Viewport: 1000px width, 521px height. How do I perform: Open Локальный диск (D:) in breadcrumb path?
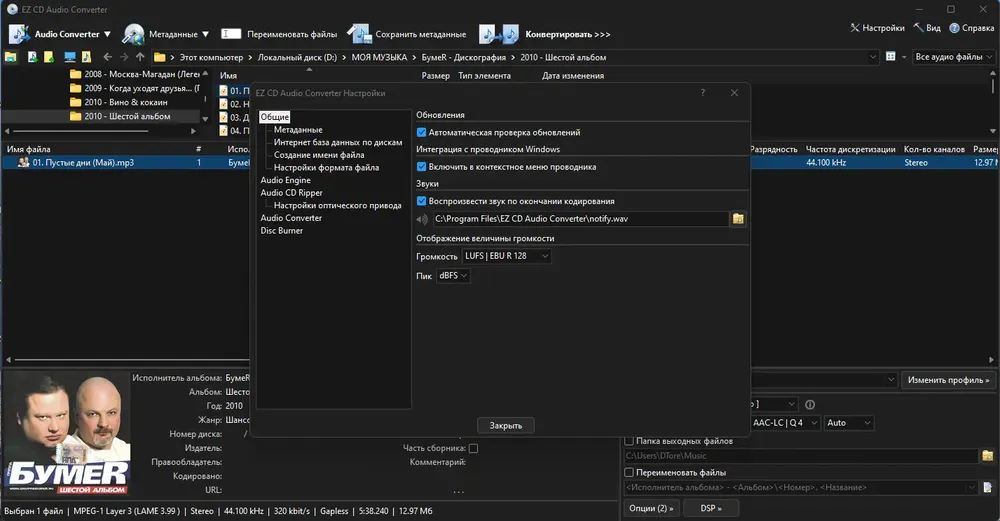point(297,57)
